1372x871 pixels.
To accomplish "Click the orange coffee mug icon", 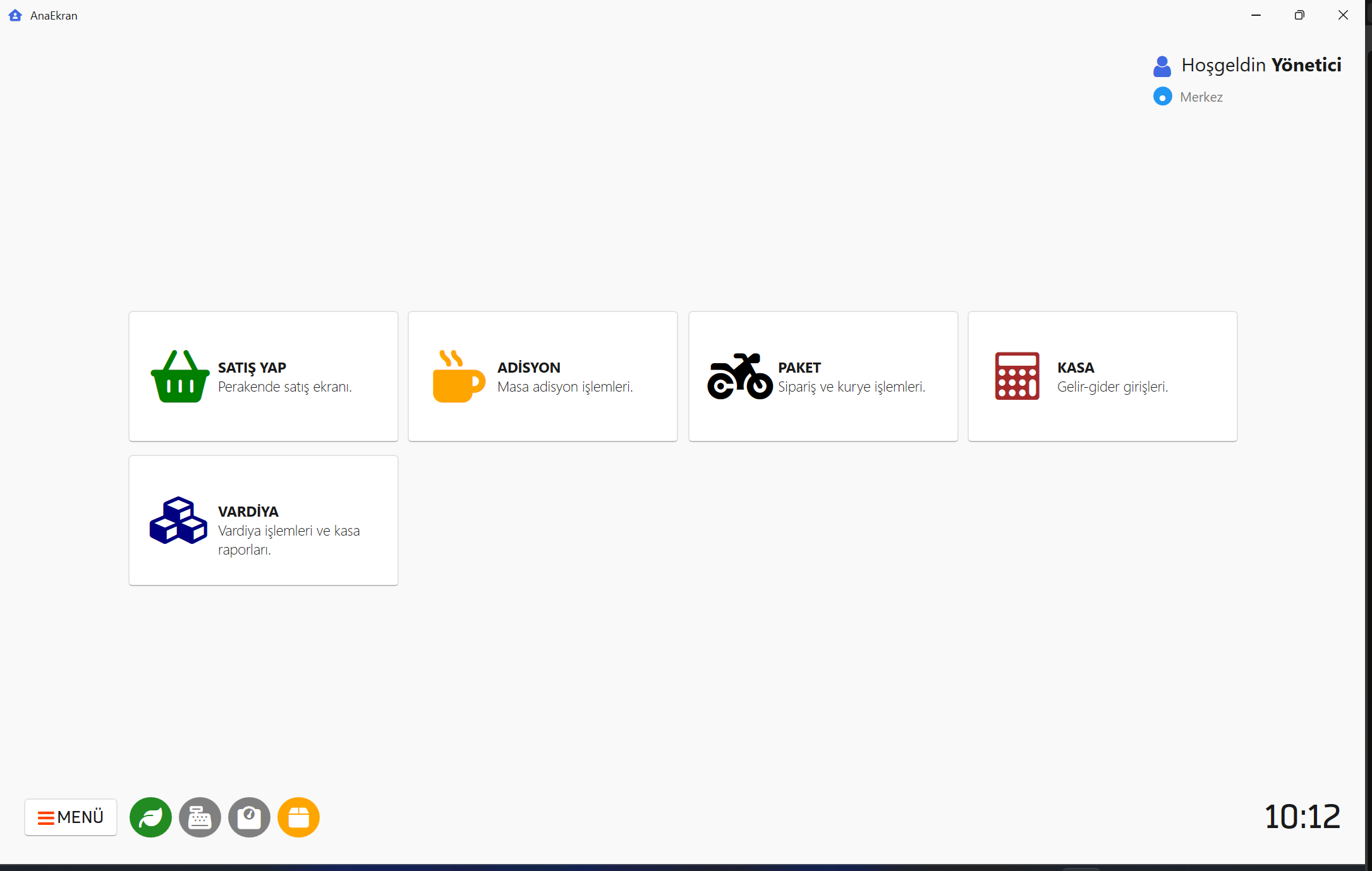I will click(x=458, y=376).
